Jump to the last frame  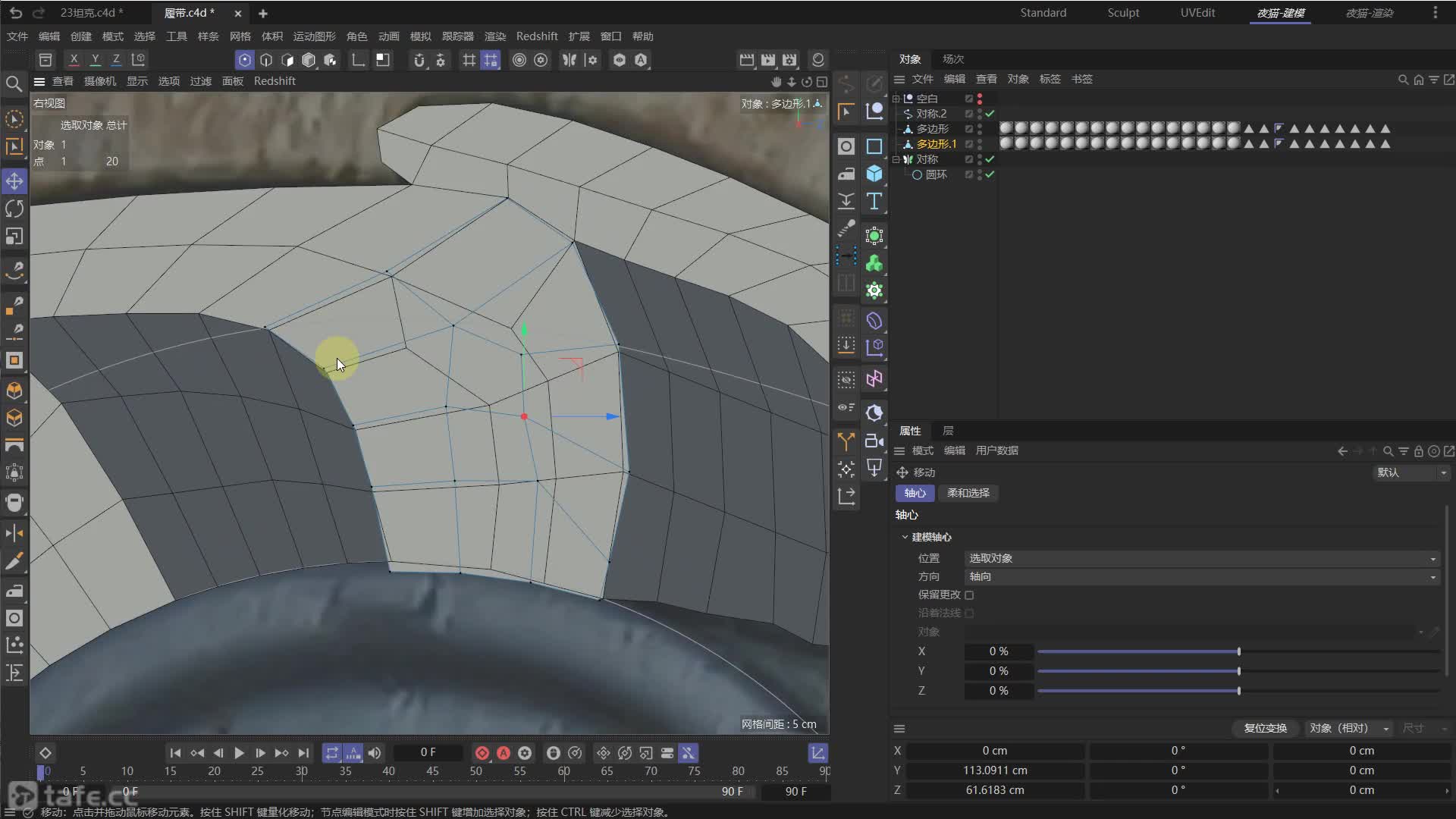[x=303, y=753]
